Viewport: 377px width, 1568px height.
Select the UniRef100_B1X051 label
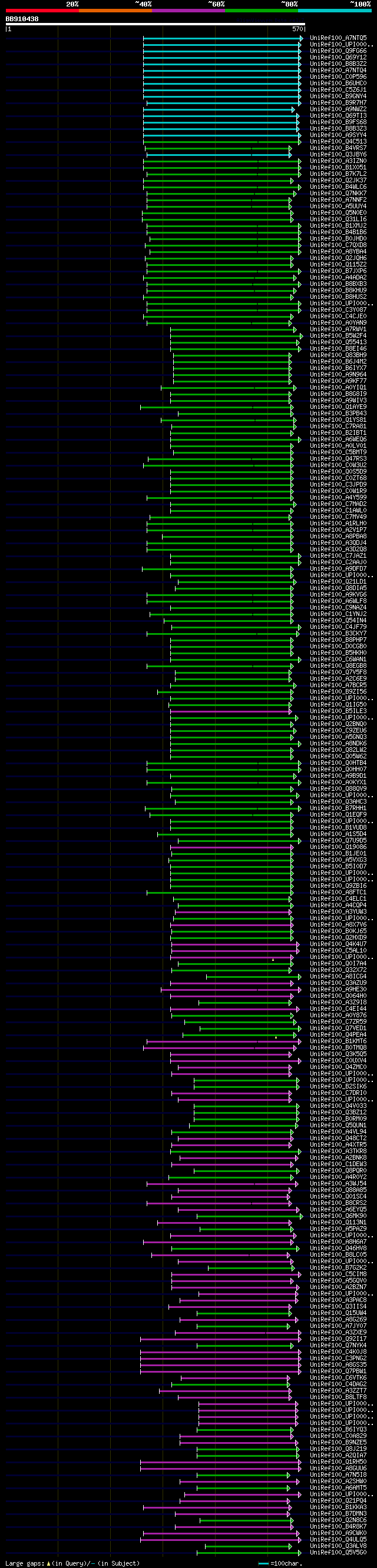pos(338,168)
